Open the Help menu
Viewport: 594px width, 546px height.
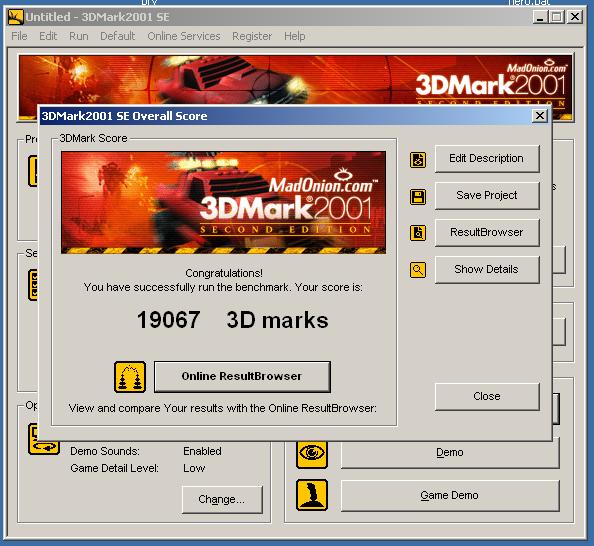[x=295, y=36]
